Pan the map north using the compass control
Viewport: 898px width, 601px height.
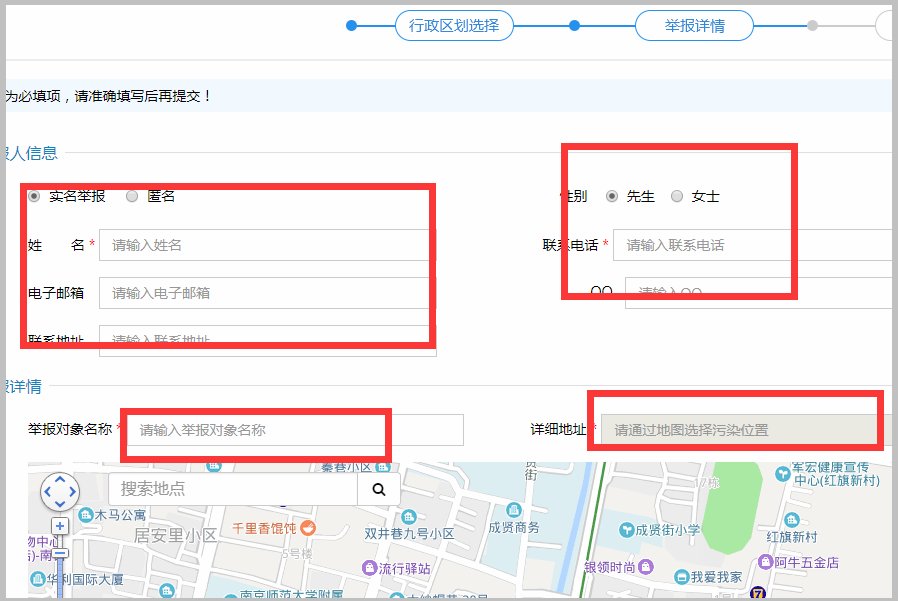pos(59,479)
